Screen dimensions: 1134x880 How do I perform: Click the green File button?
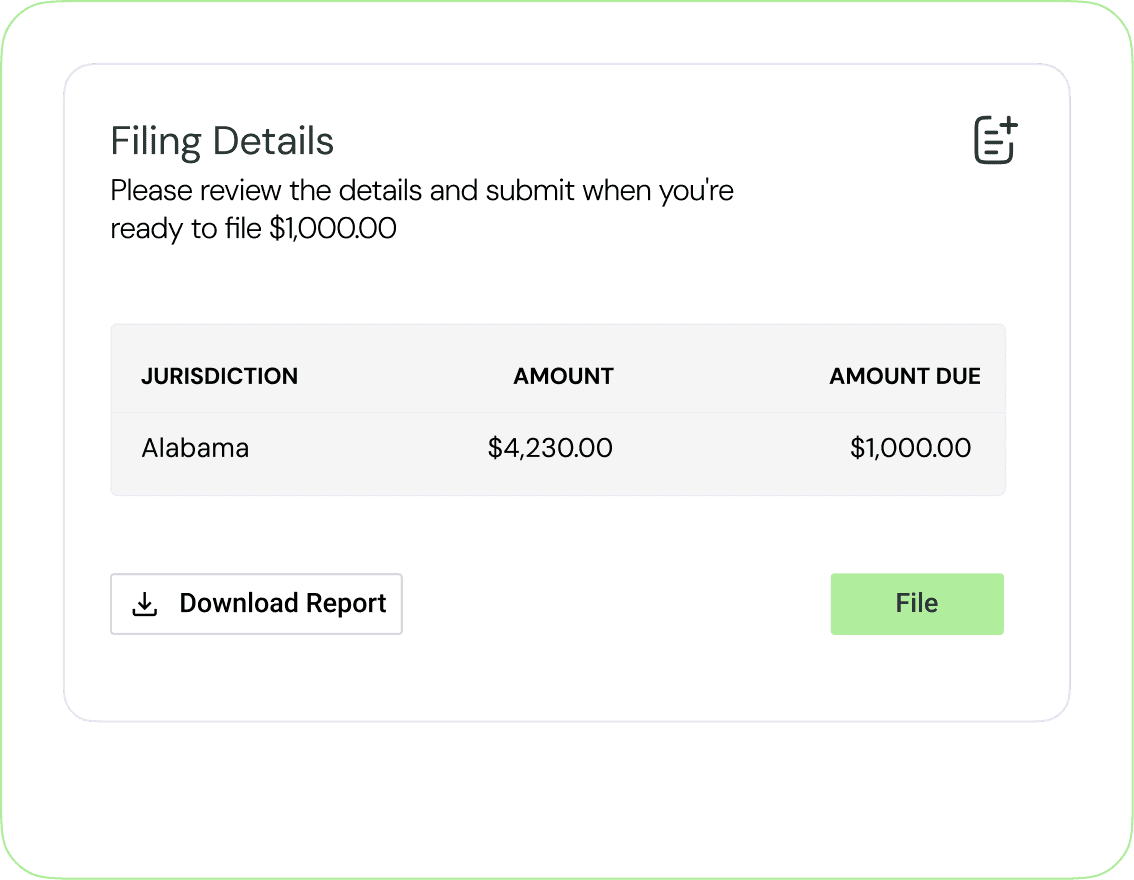[x=917, y=604]
